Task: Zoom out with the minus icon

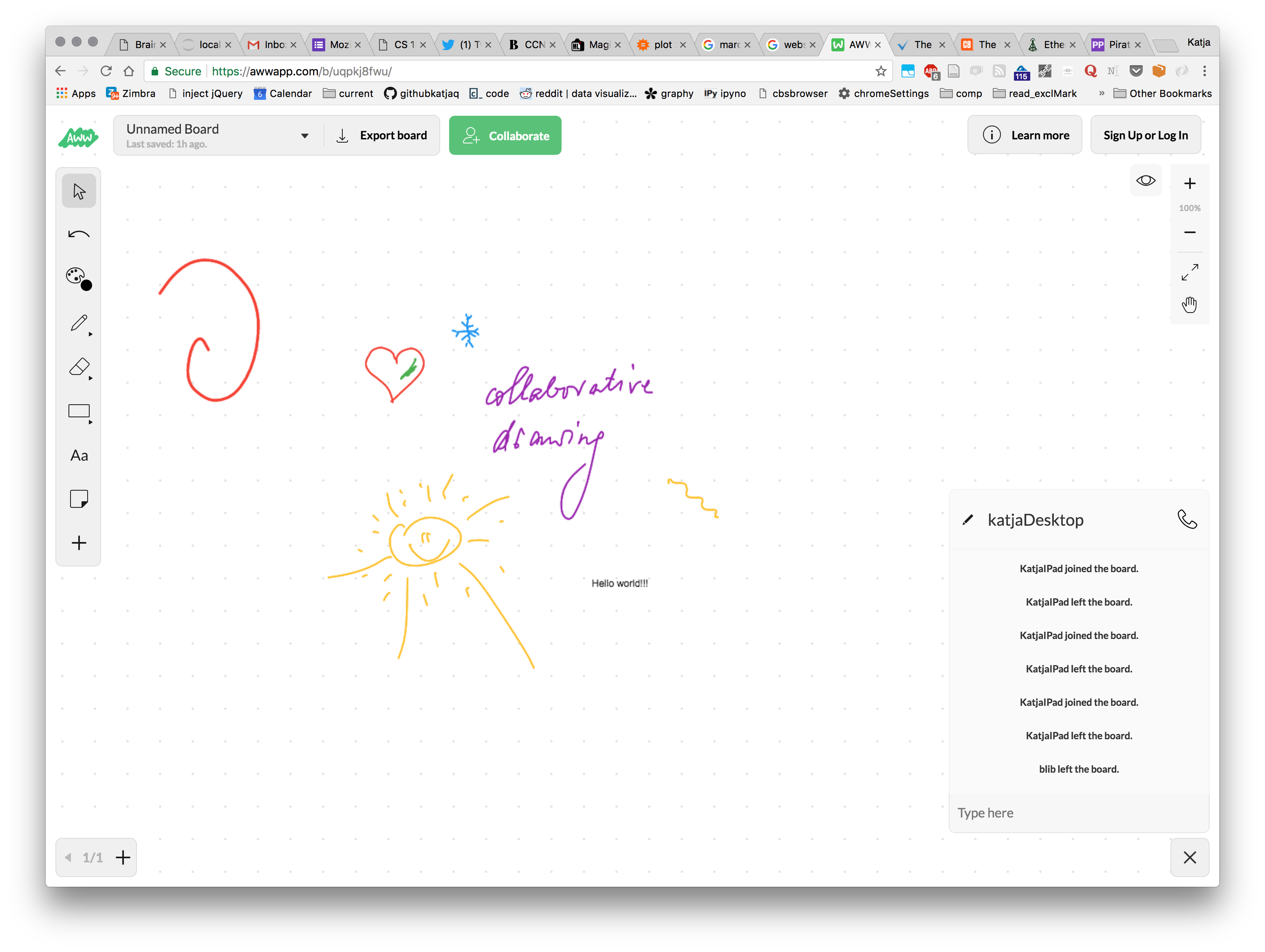Action: [x=1190, y=232]
